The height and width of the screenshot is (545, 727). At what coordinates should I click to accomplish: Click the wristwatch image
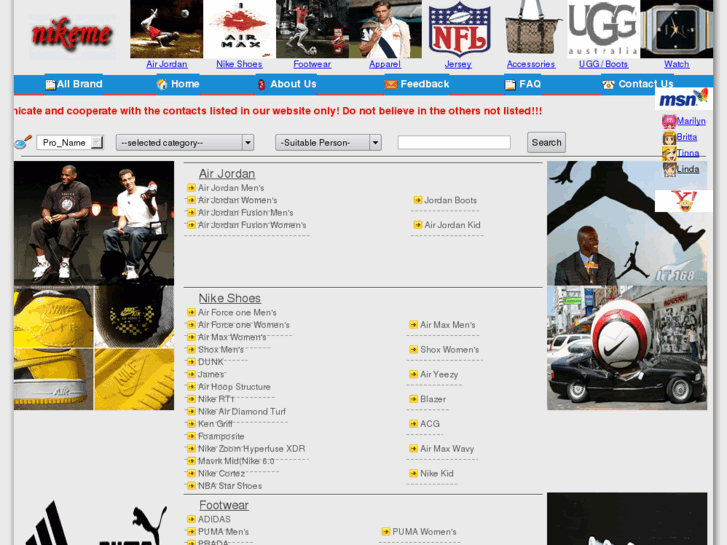point(676,29)
